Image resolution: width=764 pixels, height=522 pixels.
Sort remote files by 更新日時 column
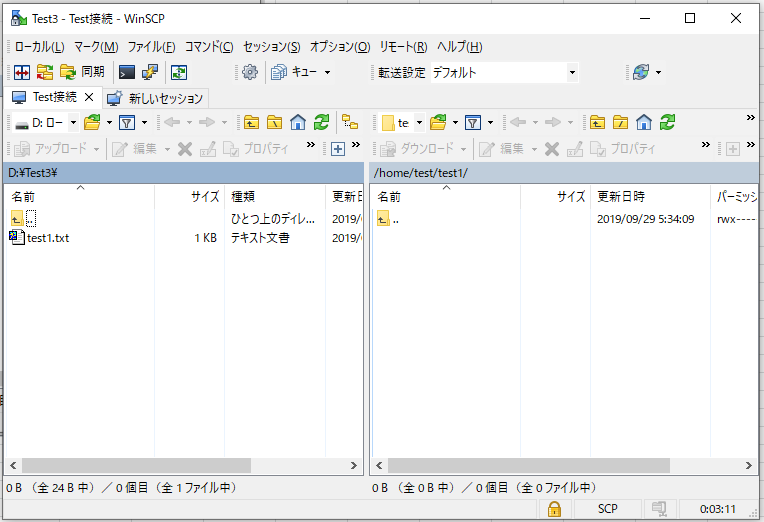tap(650, 196)
